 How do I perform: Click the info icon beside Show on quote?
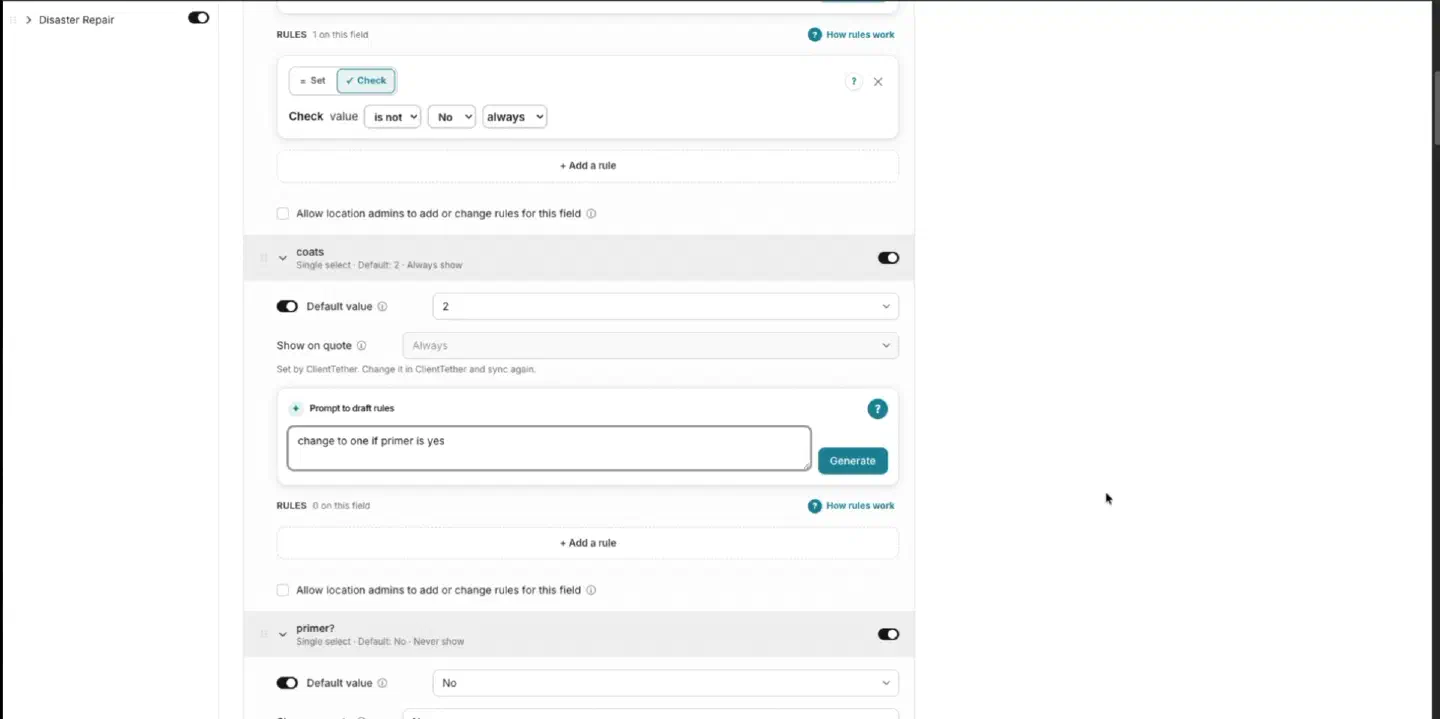click(x=361, y=346)
